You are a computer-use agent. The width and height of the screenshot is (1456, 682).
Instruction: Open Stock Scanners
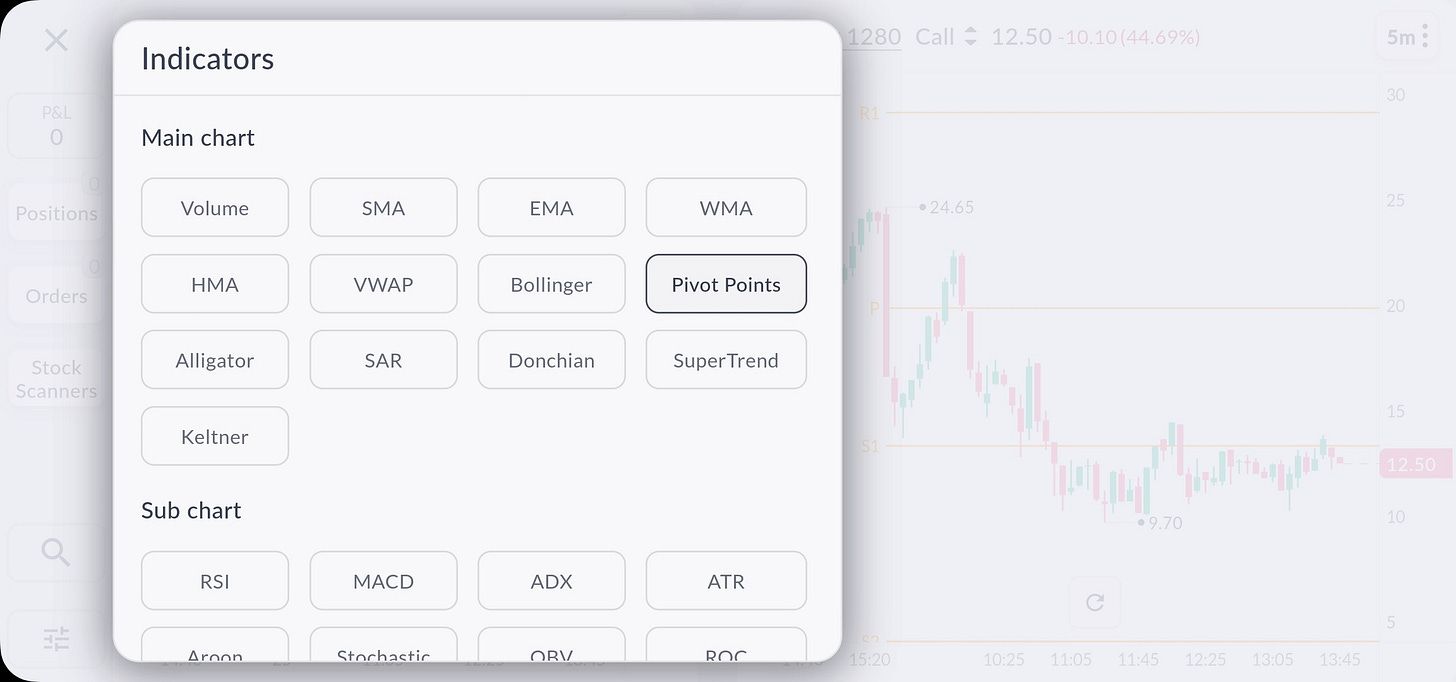pyautogui.click(x=56, y=379)
